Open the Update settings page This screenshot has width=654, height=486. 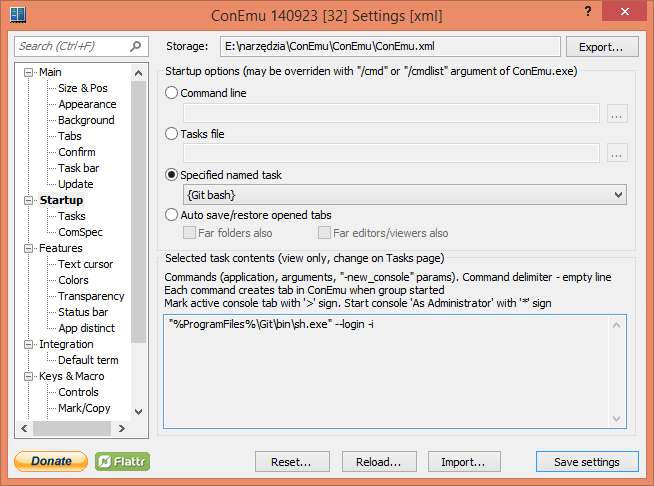[75, 184]
